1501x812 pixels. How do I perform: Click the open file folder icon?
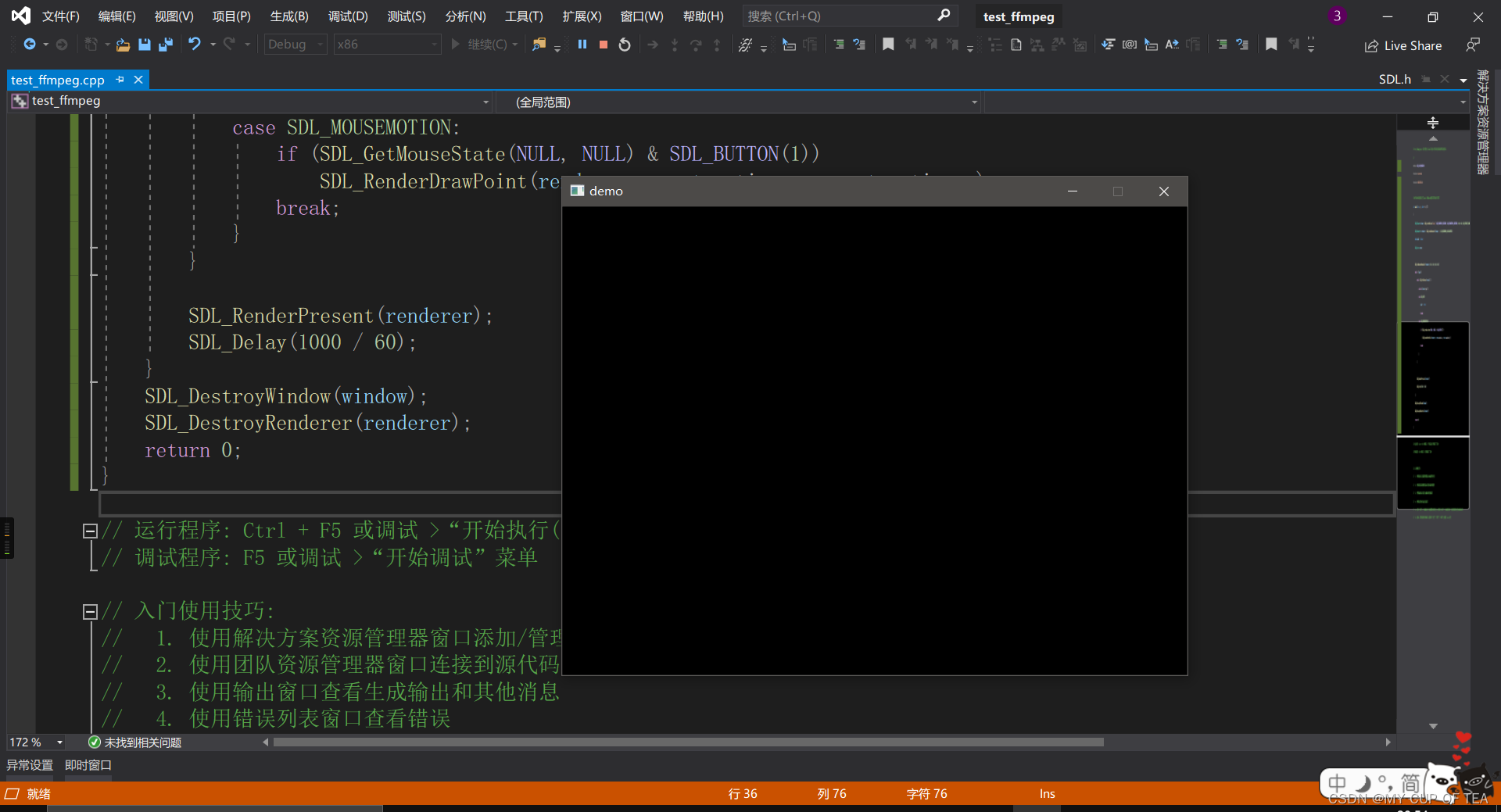[123, 45]
